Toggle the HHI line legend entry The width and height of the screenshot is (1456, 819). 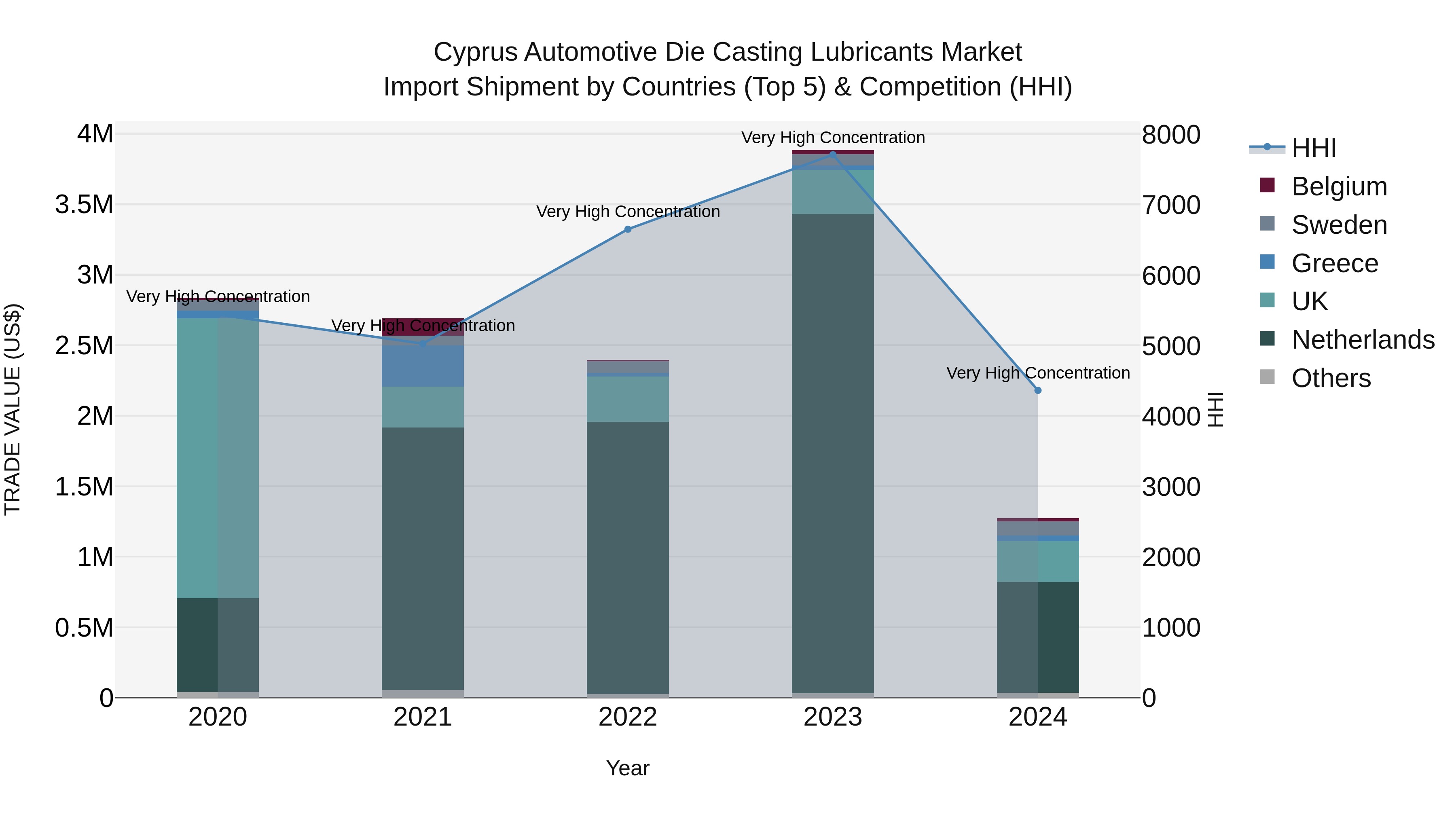point(1293,148)
